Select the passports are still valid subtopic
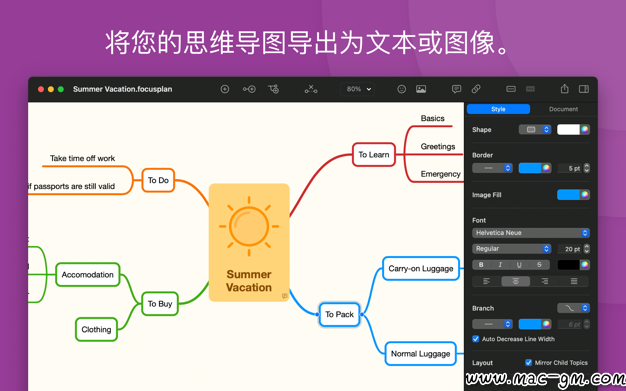The height and width of the screenshot is (391, 626). pos(71,186)
